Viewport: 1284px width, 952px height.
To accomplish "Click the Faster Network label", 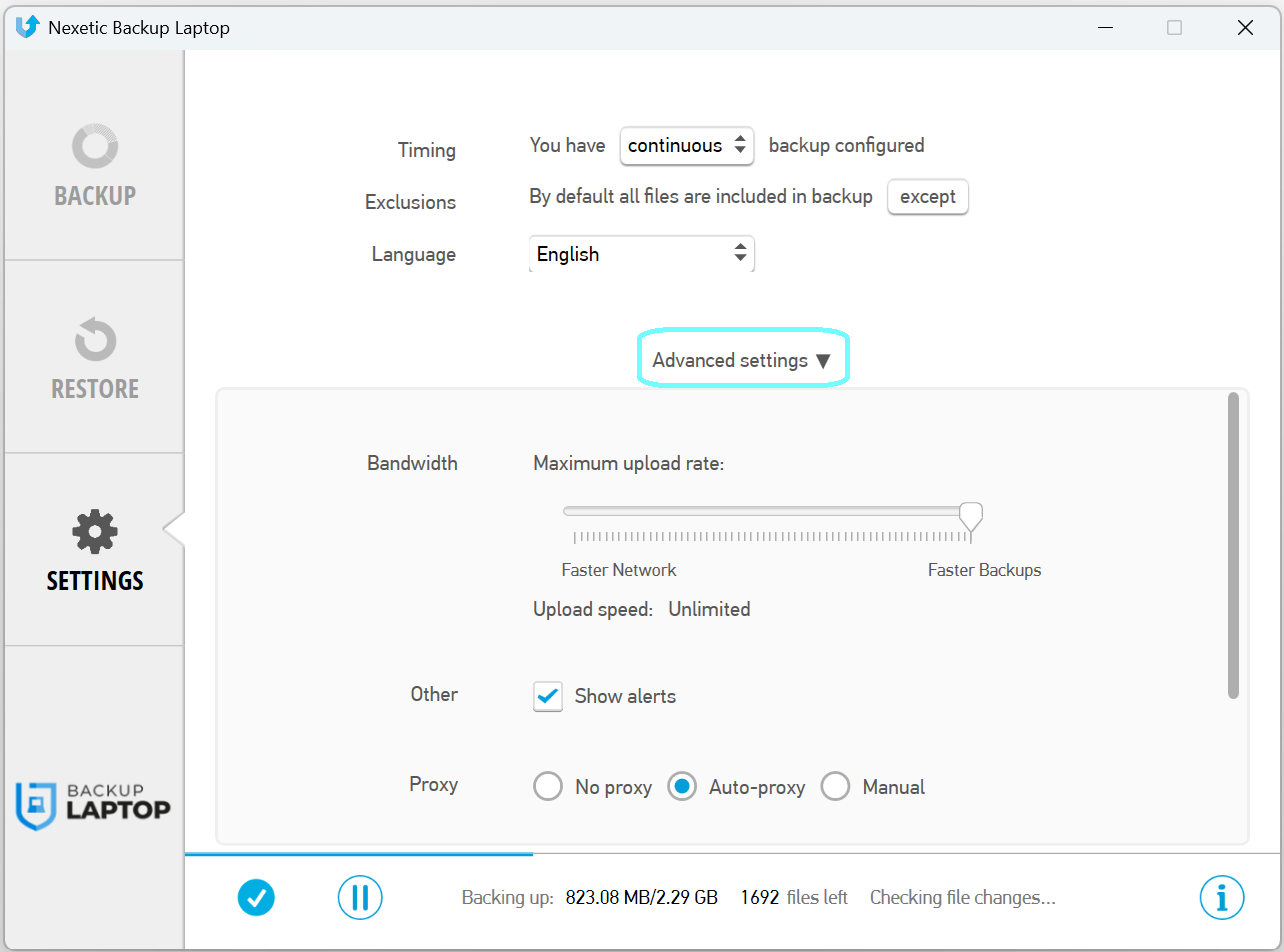I will point(619,570).
